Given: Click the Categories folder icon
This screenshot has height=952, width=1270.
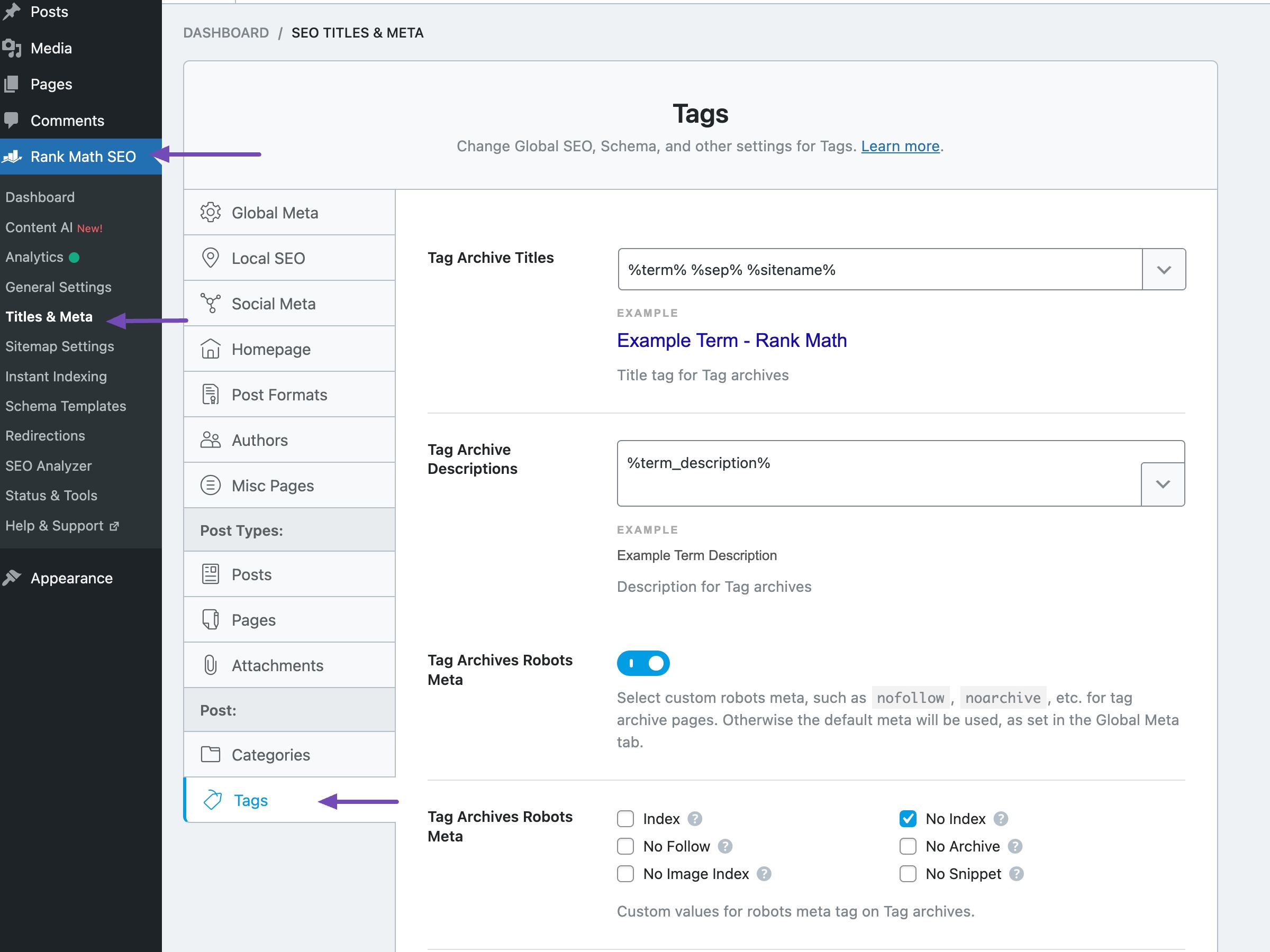Looking at the screenshot, I should click(210, 754).
